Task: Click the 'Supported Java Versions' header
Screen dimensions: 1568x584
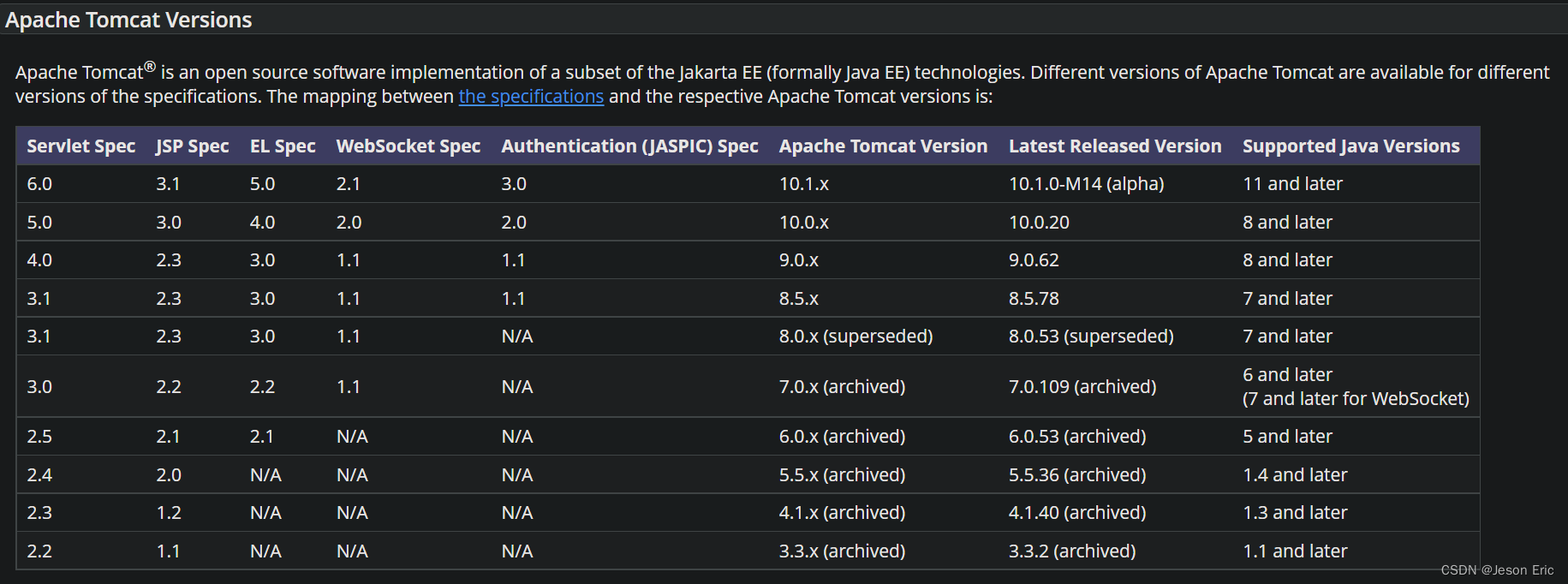Action: (x=1351, y=146)
